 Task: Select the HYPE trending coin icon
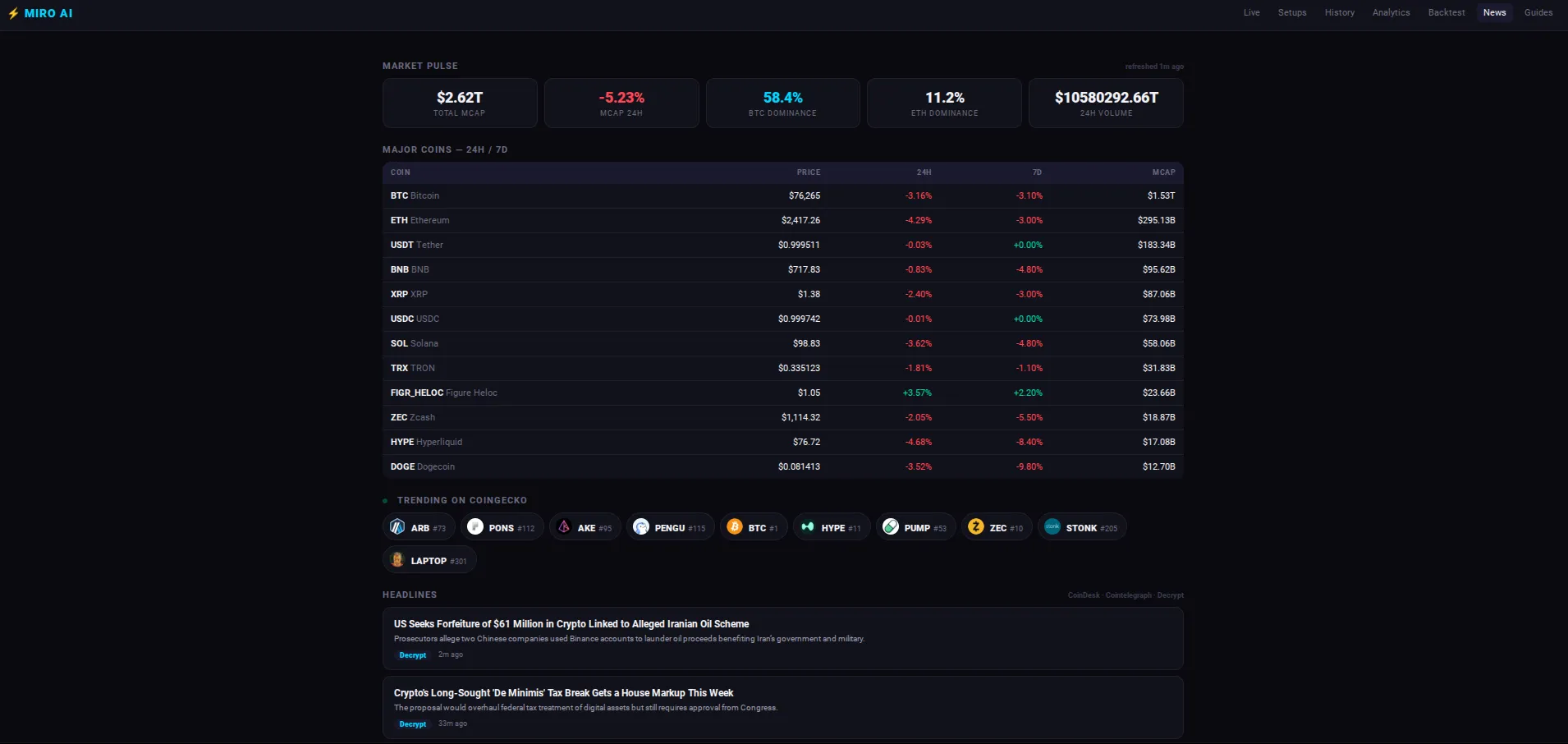pyautogui.click(x=808, y=527)
